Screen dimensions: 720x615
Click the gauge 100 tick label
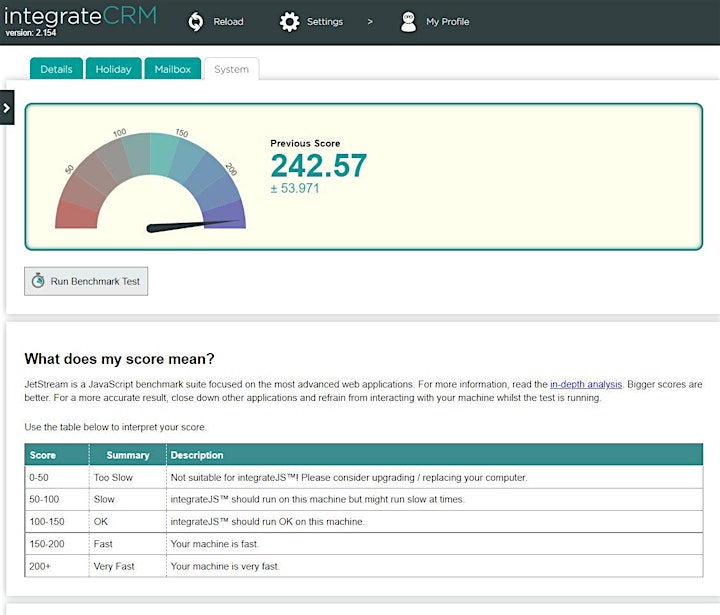pos(119,133)
